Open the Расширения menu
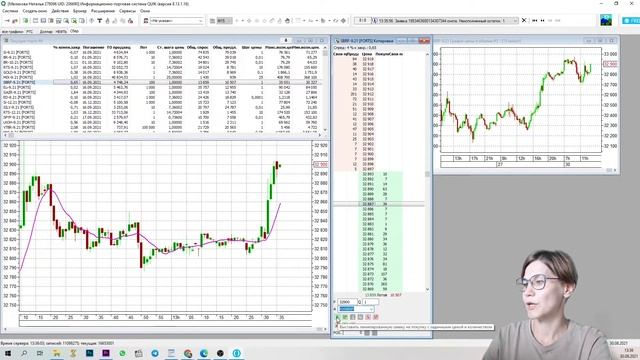 pyautogui.click(x=103, y=11)
